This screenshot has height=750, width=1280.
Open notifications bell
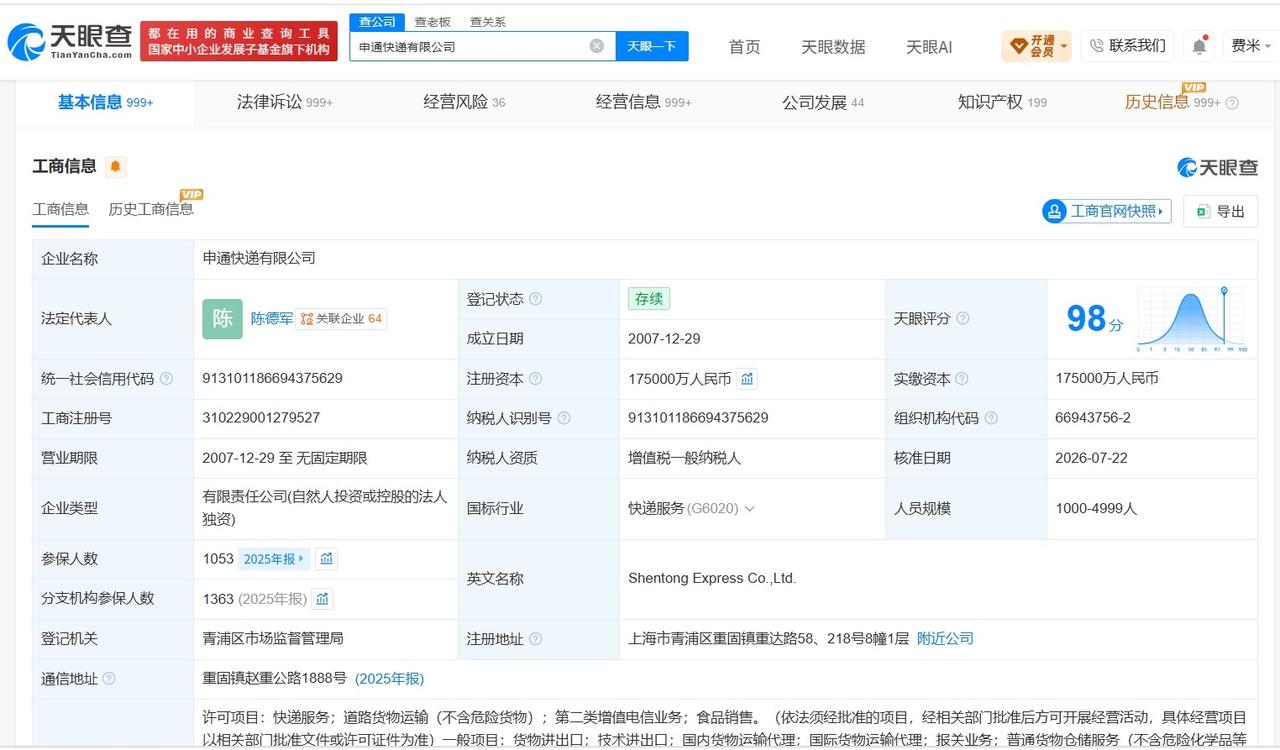pyautogui.click(x=1199, y=46)
